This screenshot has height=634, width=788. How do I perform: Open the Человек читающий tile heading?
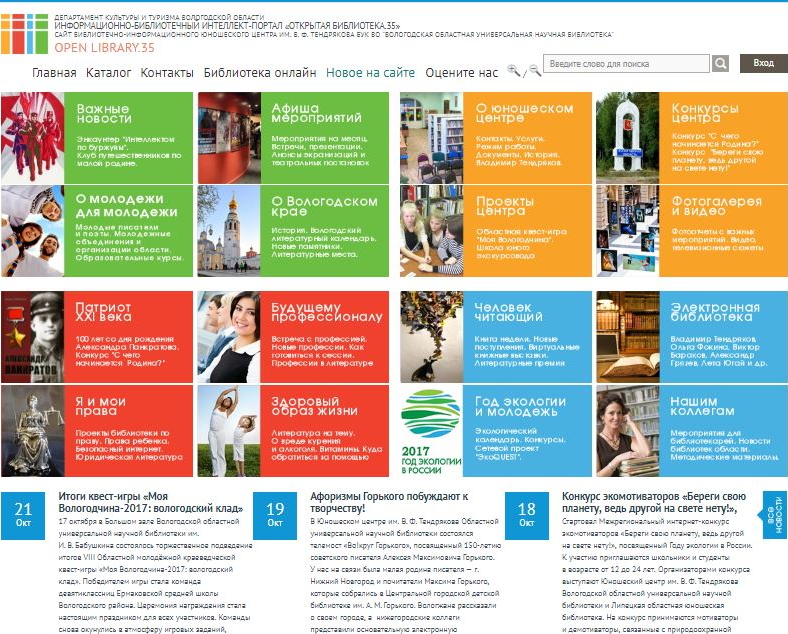(x=509, y=312)
